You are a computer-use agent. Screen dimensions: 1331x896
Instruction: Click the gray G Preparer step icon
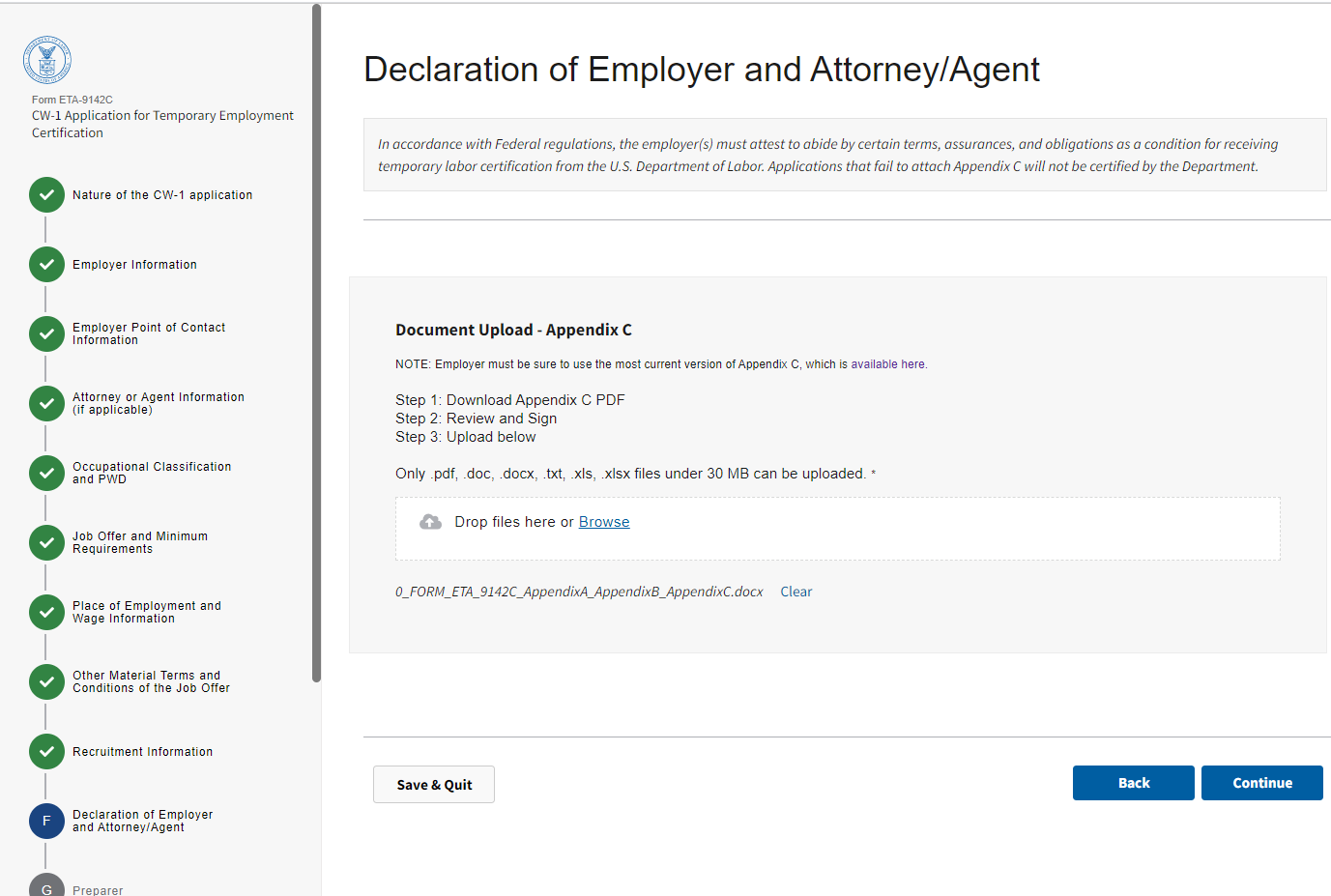(46, 887)
